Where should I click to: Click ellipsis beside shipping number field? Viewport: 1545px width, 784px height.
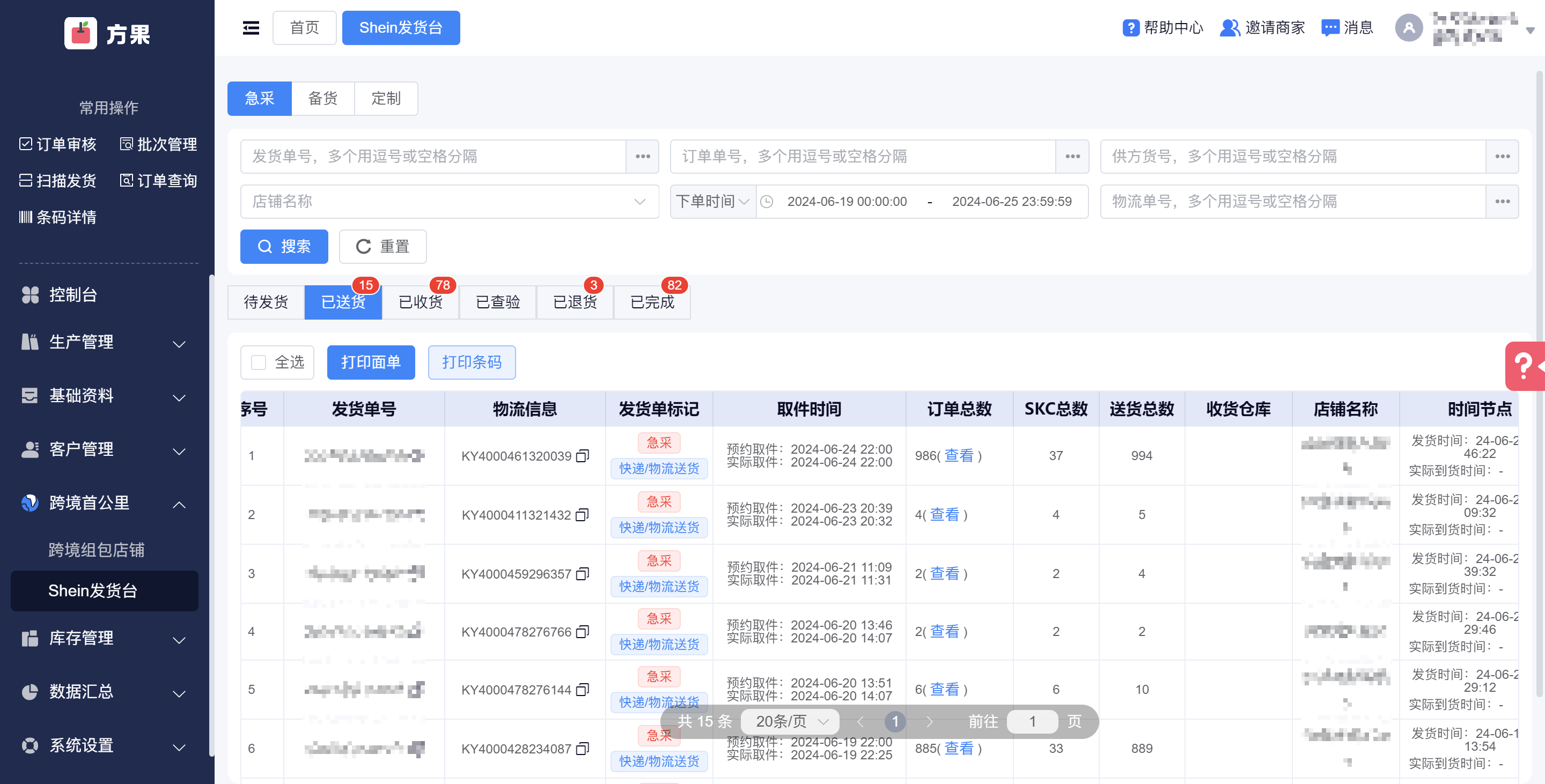point(642,157)
